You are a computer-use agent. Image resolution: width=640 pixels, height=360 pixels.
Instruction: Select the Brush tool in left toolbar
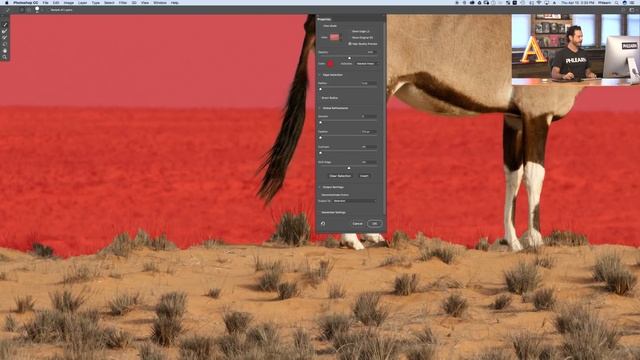5,38
